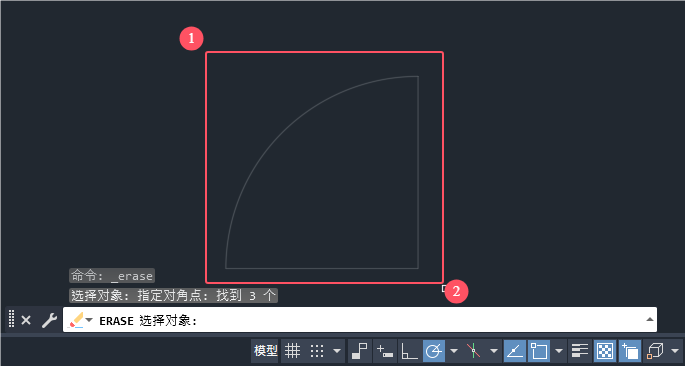Disable polar tracking icon
This screenshot has height=366, width=685.
(434, 351)
